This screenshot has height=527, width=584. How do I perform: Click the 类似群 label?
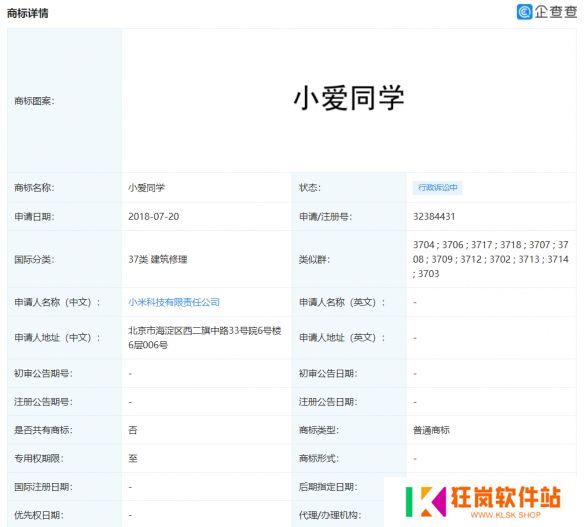[314, 259]
